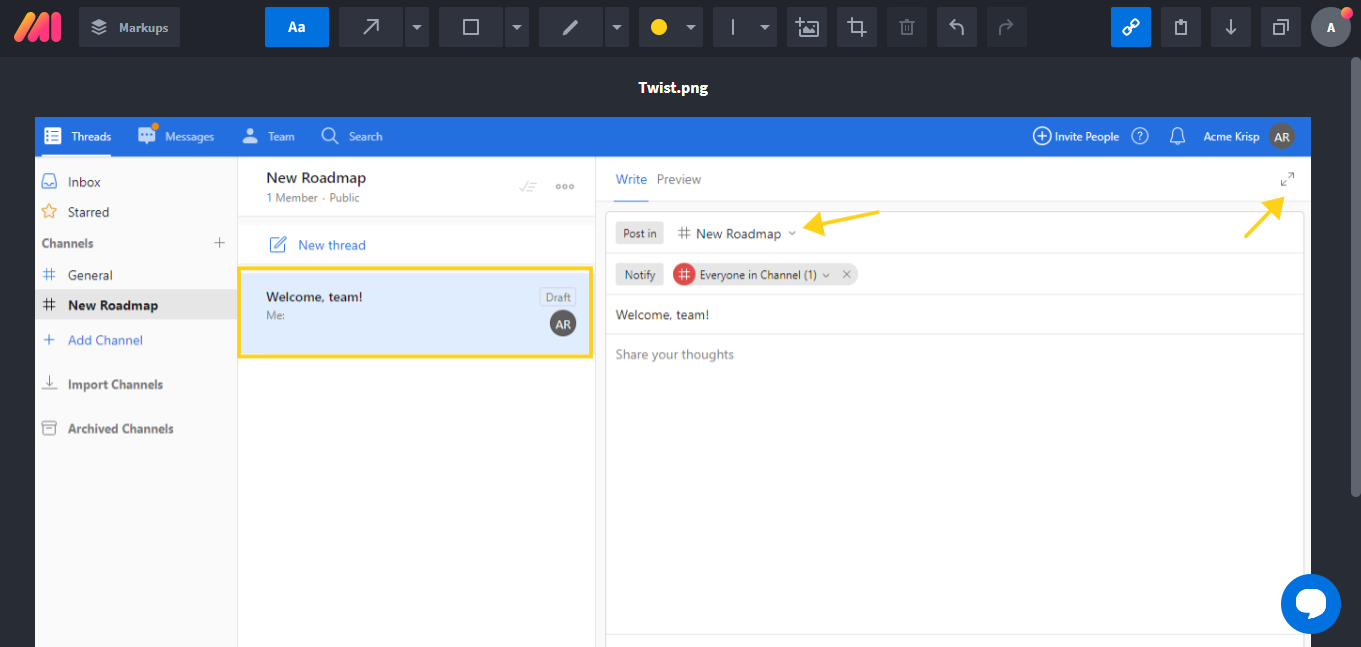Image resolution: width=1361 pixels, height=647 pixels.
Task: Click the plus next to Channels
Action: (220, 243)
